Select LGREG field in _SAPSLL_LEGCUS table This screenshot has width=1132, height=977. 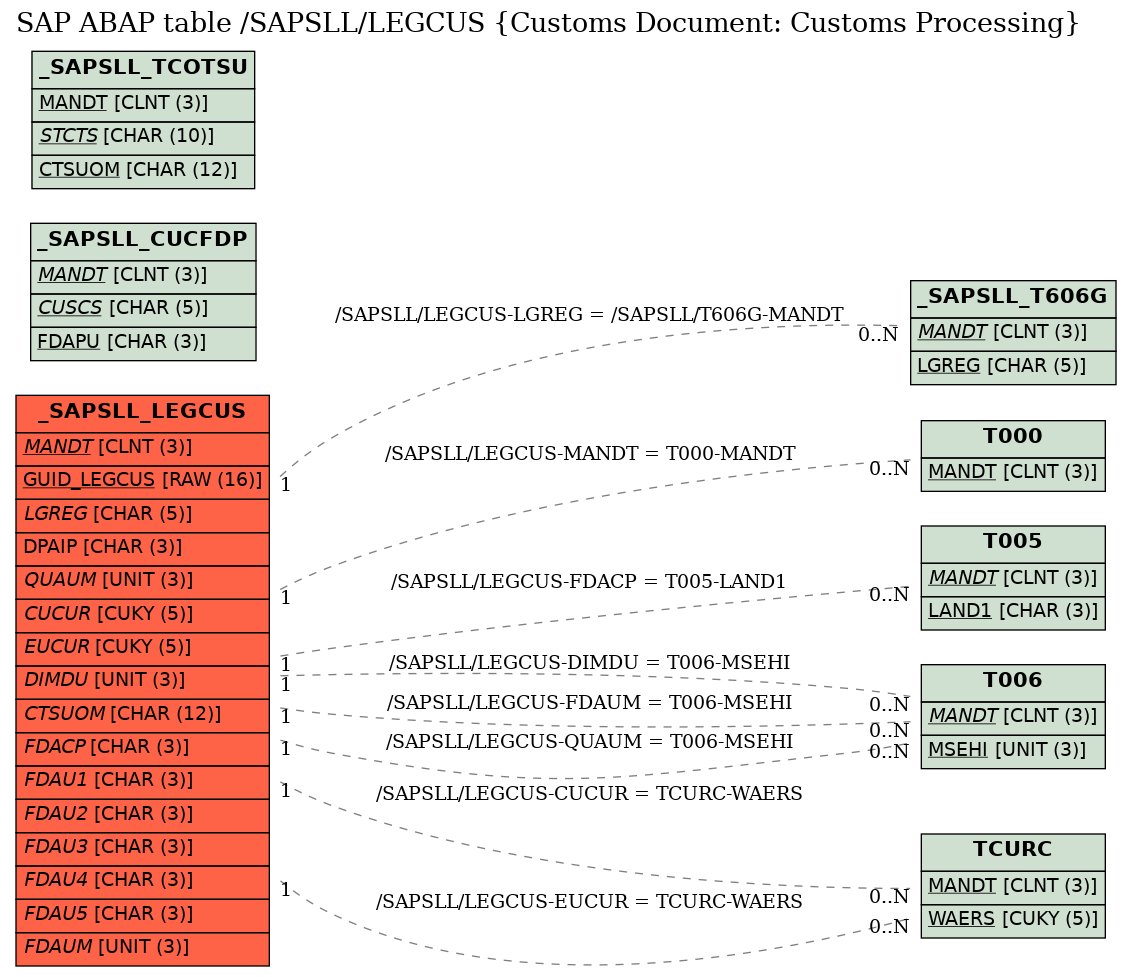[142, 516]
